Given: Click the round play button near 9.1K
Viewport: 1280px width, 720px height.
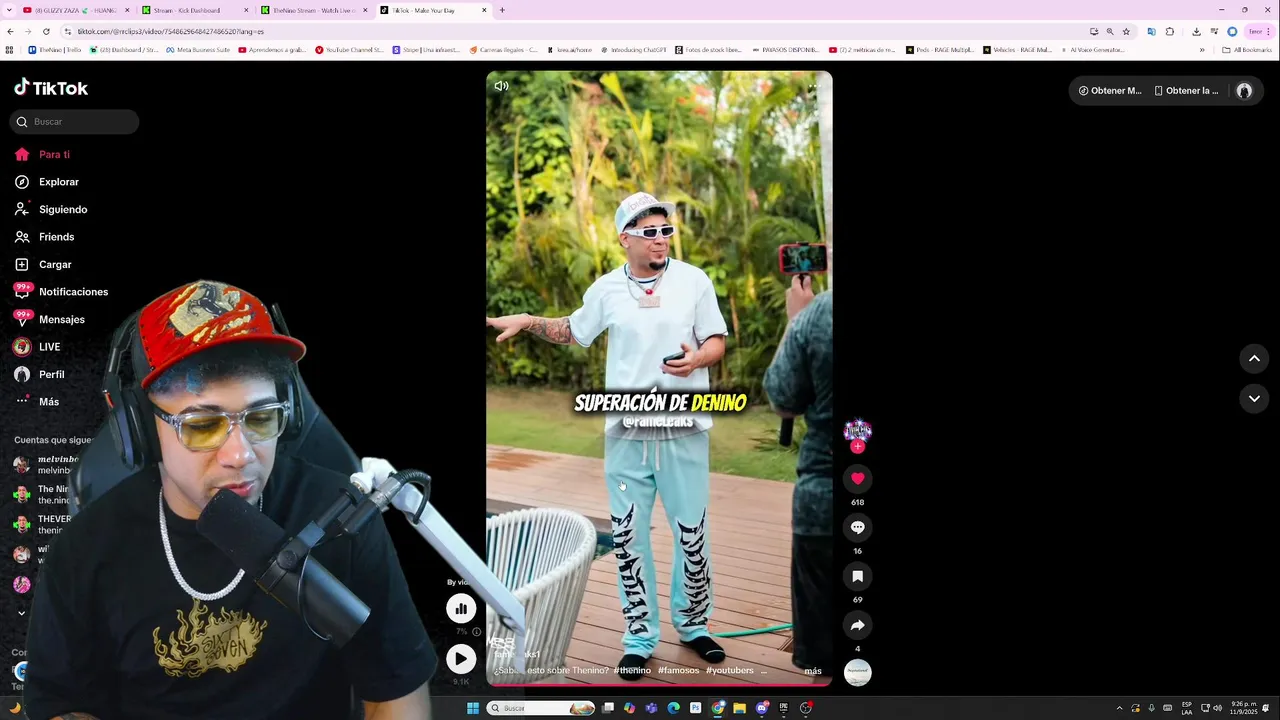Looking at the screenshot, I should point(461,658).
